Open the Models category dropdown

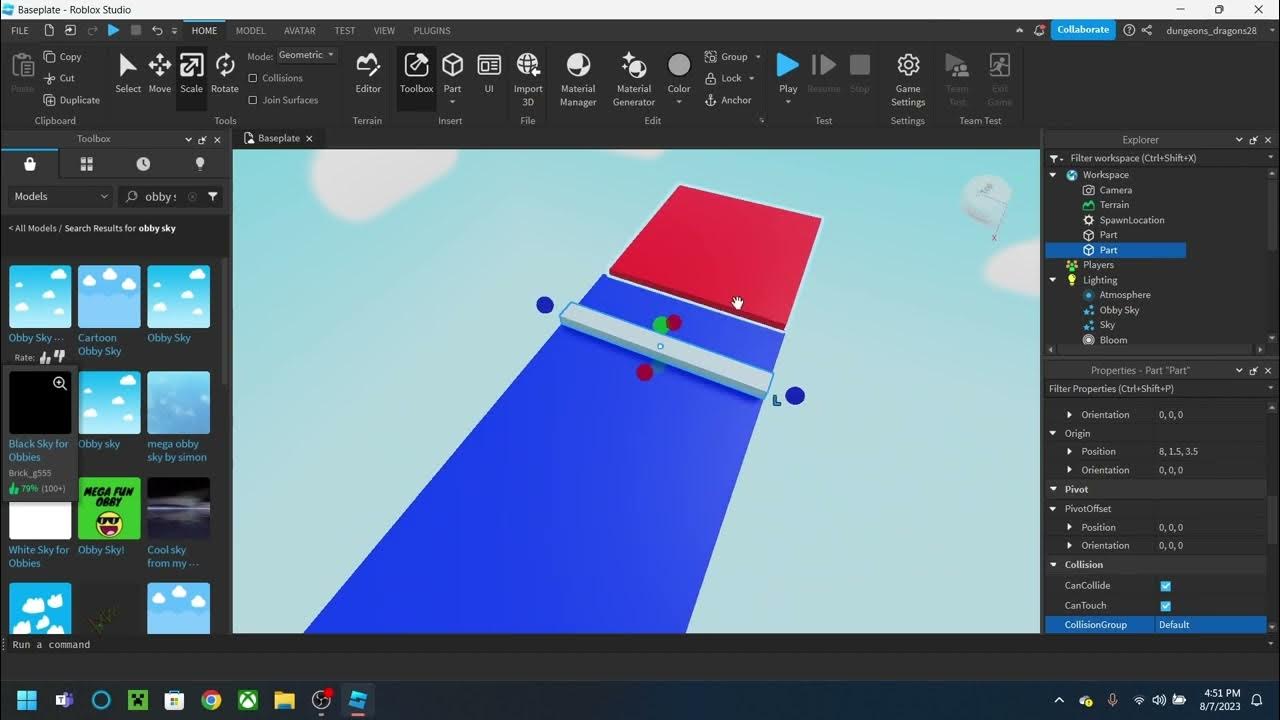pyautogui.click(x=60, y=197)
